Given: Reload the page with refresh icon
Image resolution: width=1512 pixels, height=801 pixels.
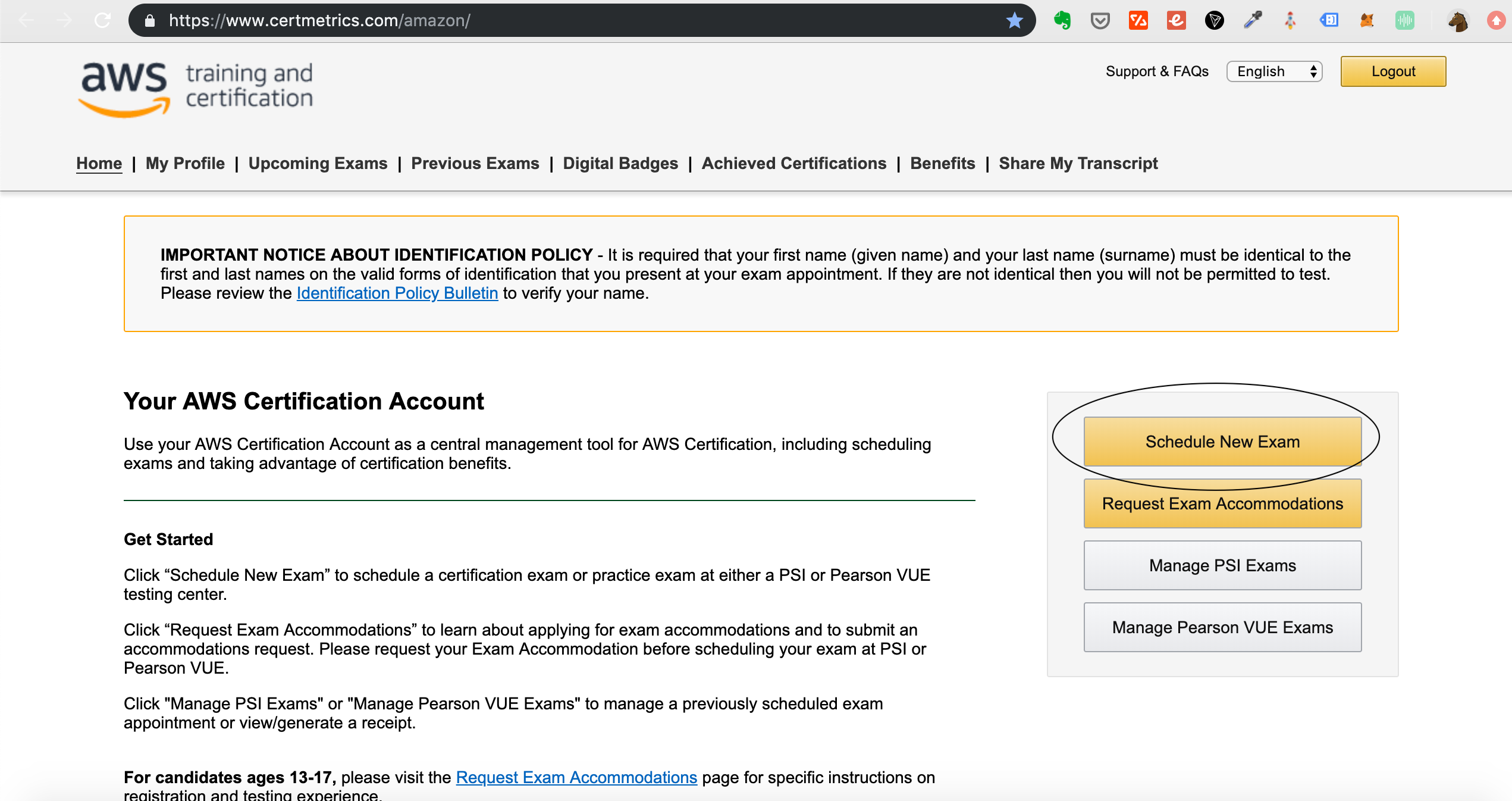Looking at the screenshot, I should (x=103, y=20).
